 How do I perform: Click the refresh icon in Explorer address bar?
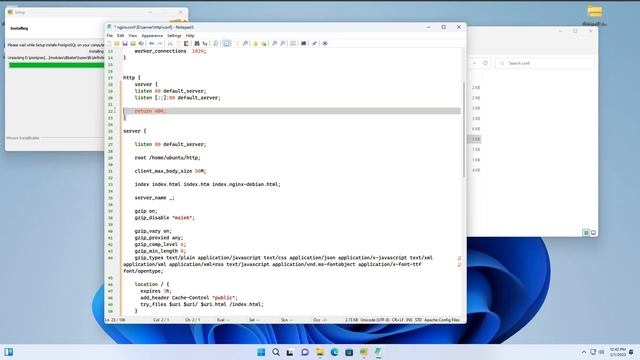coord(485,63)
